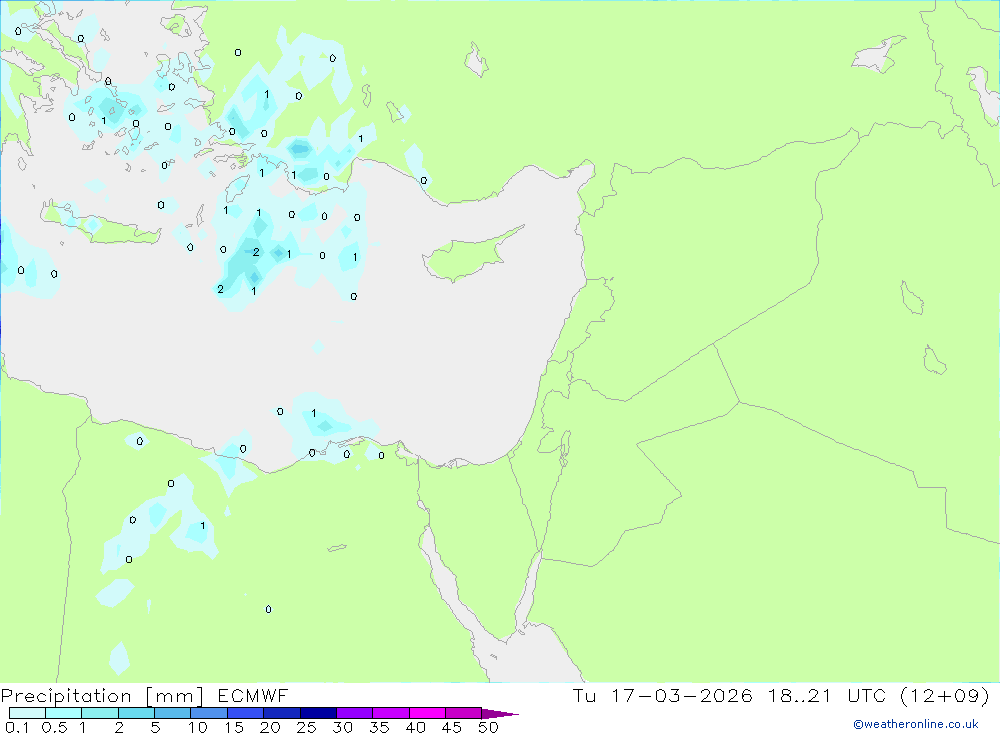Click the 'ECMWF' model label
Viewport: 1000px width, 733px height.
point(253,695)
